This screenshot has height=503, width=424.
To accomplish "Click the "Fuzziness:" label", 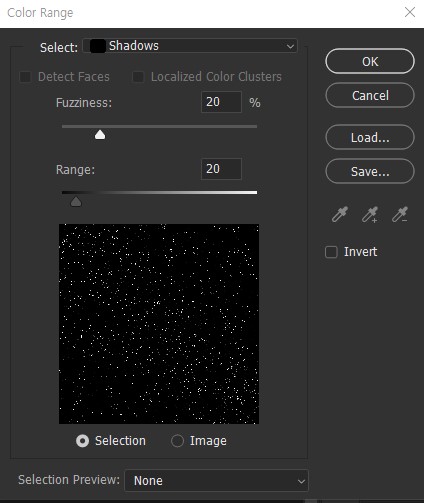I will tap(84, 103).
